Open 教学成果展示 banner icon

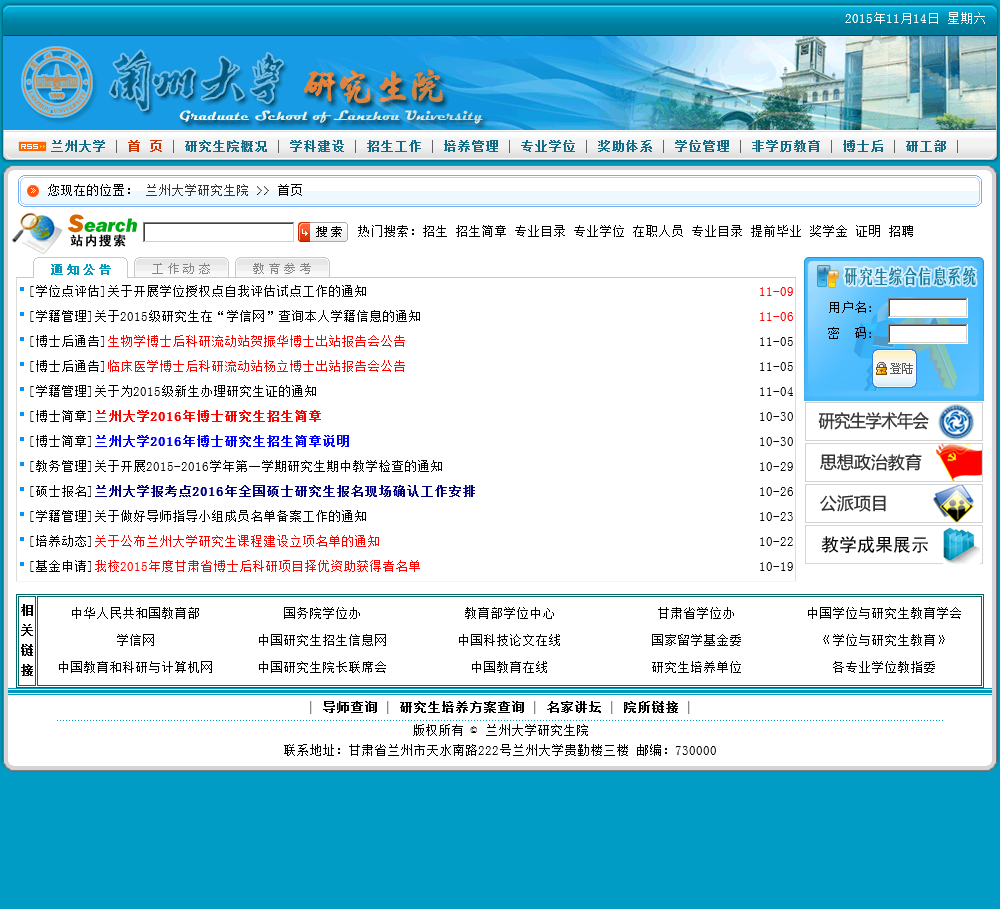coord(959,545)
